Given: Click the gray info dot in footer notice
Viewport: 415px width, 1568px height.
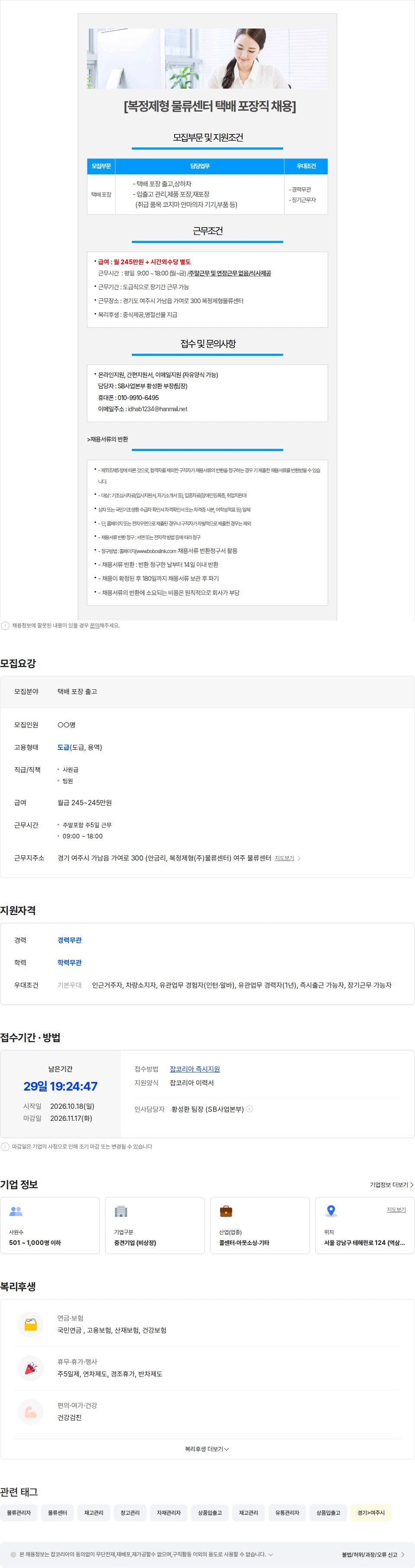Looking at the screenshot, I should pyautogui.click(x=13, y=1554).
